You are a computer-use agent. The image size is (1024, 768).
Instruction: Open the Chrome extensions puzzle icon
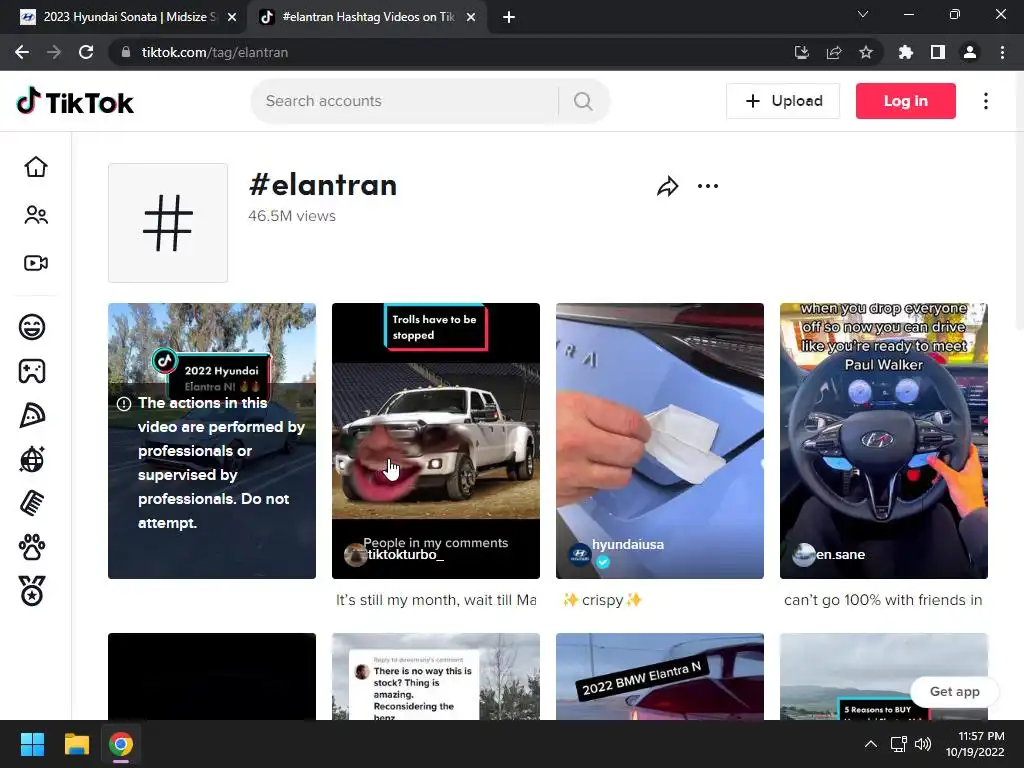point(905,52)
